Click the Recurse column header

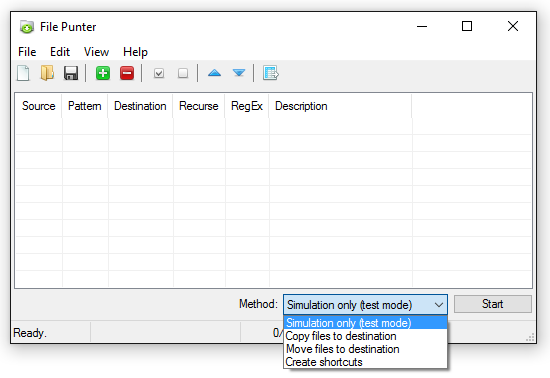tap(199, 106)
